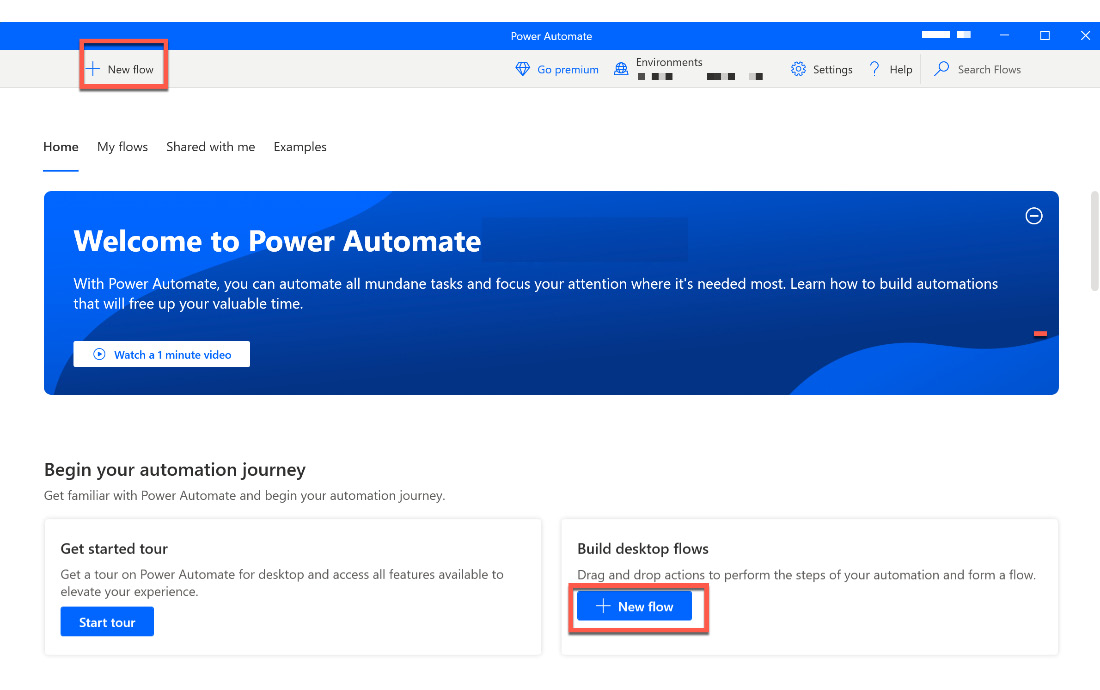The image size is (1100, 690).
Task: Open the Shared with me tab
Action: point(210,147)
